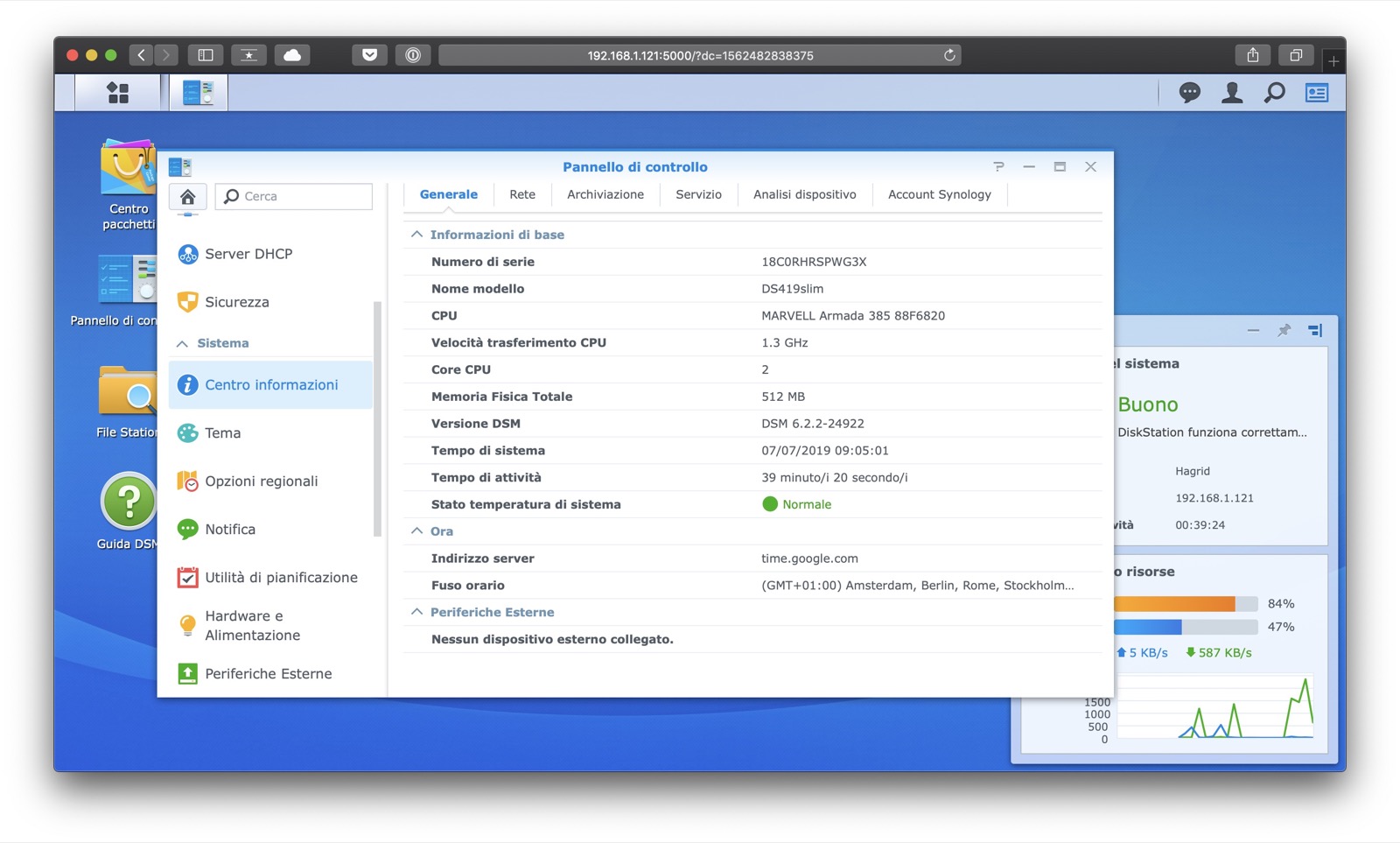Click the MARVELL Armada 385 88F6820 value
This screenshot has height=843, width=1400.
pyautogui.click(x=853, y=316)
